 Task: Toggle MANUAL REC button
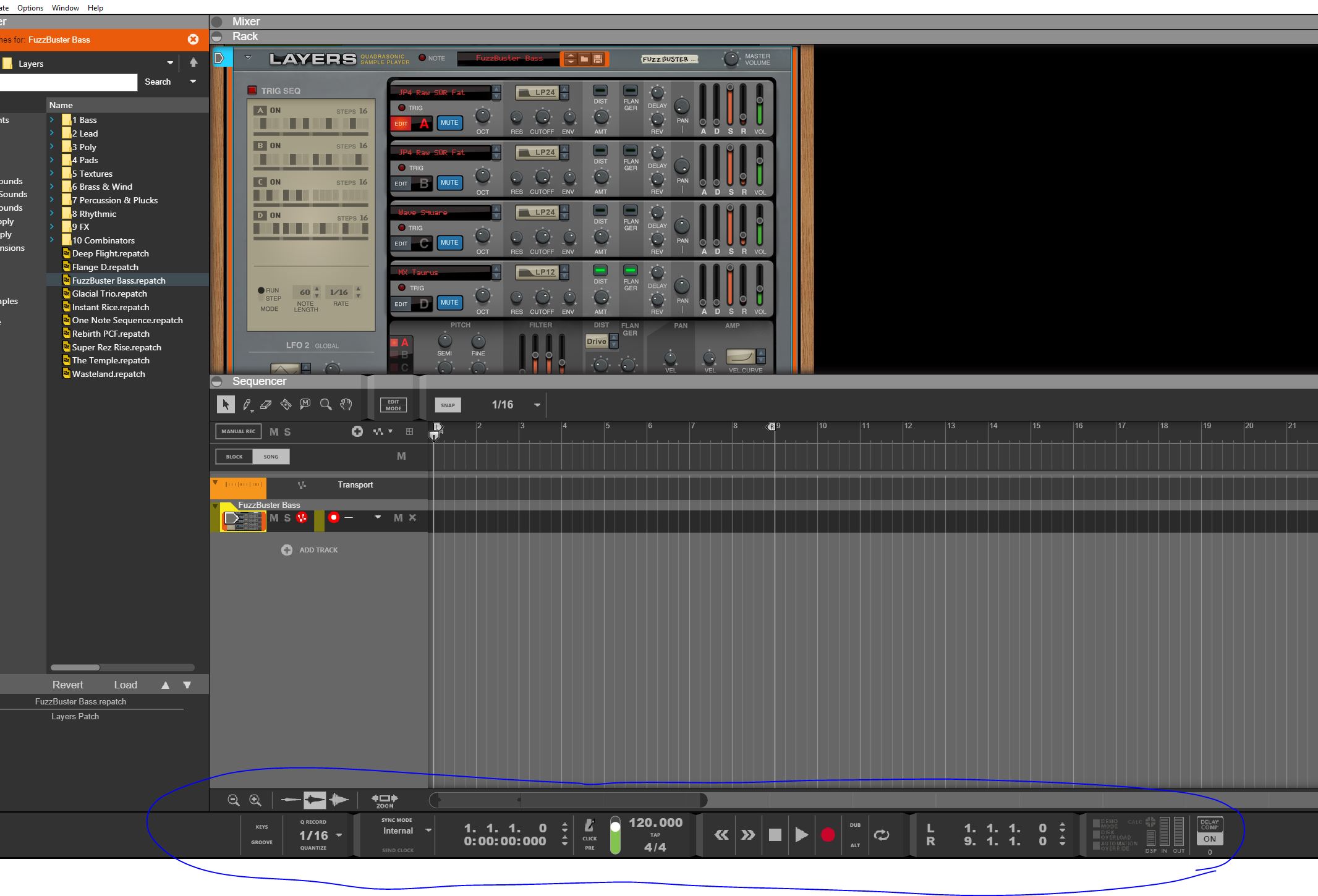coord(238,431)
